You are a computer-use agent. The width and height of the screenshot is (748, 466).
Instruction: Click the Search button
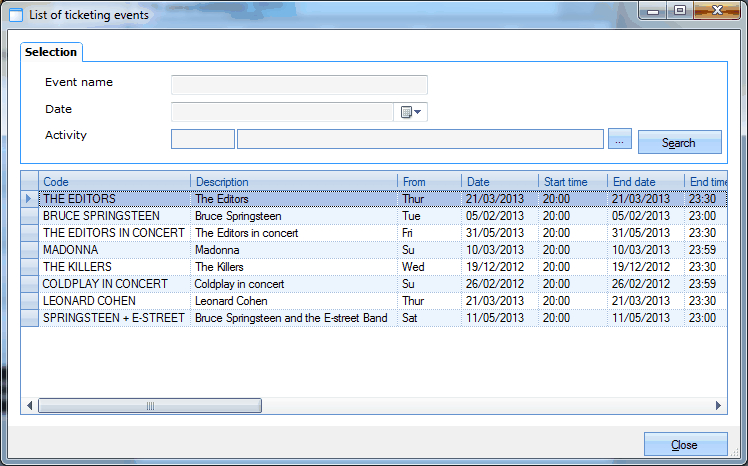point(679,142)
